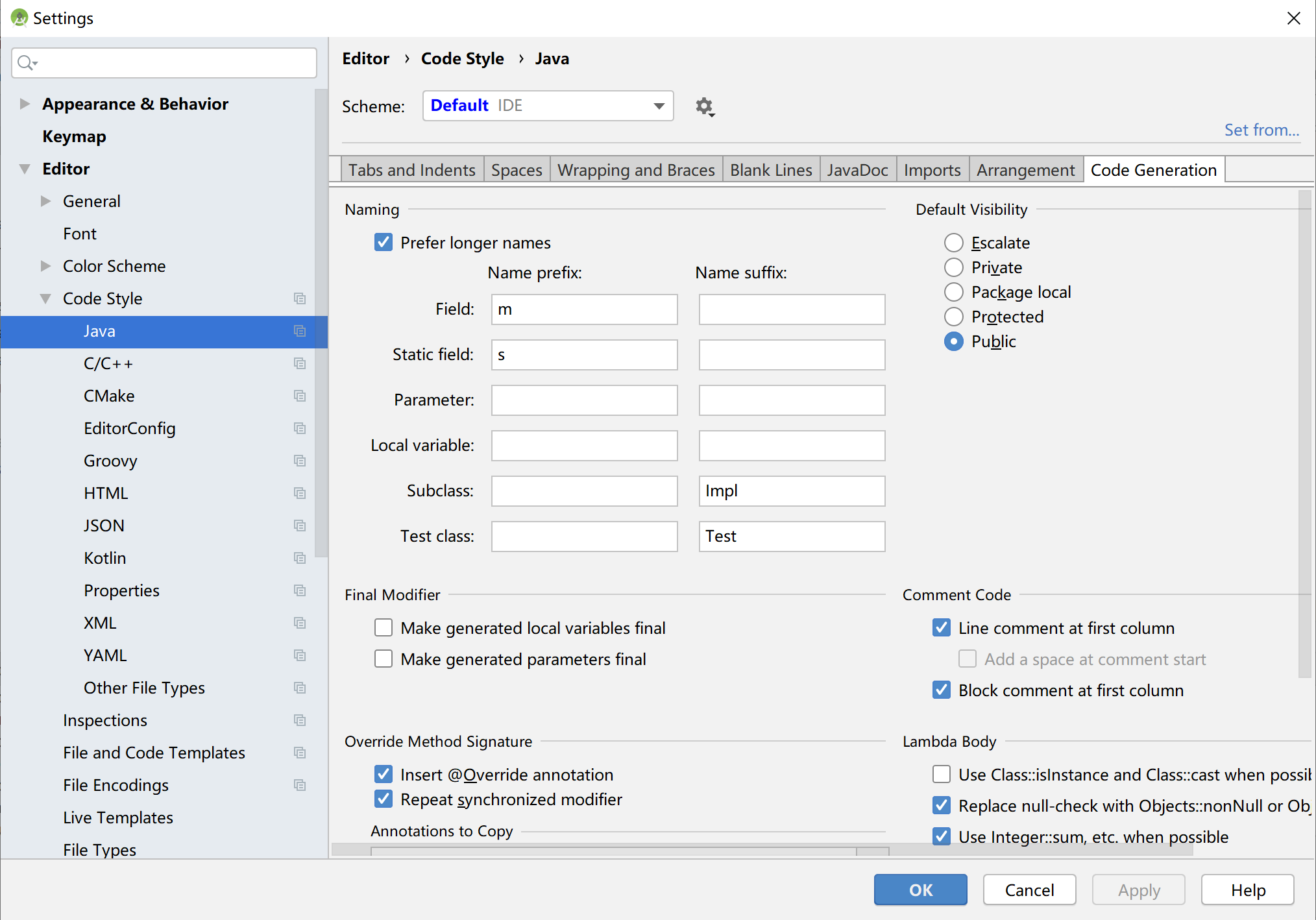This screenshot has width=1316, height=920.
Task: Uncheck Prefer longer names
Action: pyautogui.click(x=384, y=243)
